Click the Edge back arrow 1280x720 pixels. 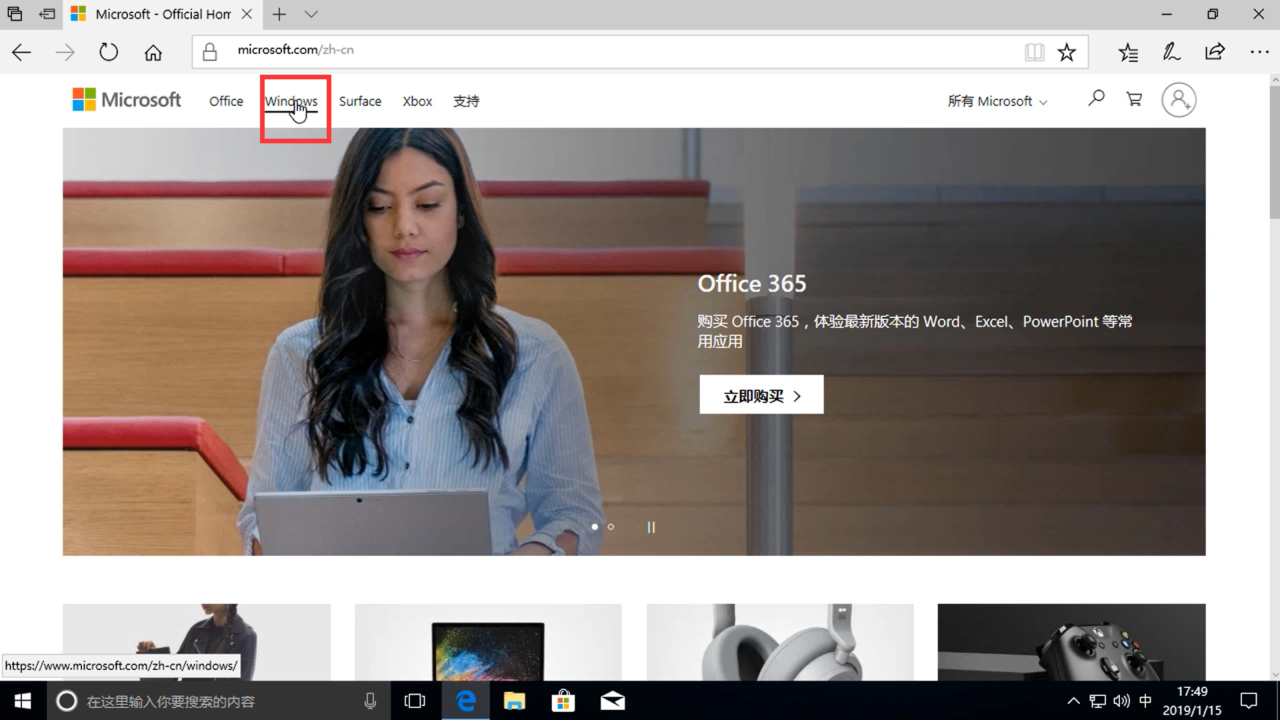pyautogui.click(x=21, y=52)
